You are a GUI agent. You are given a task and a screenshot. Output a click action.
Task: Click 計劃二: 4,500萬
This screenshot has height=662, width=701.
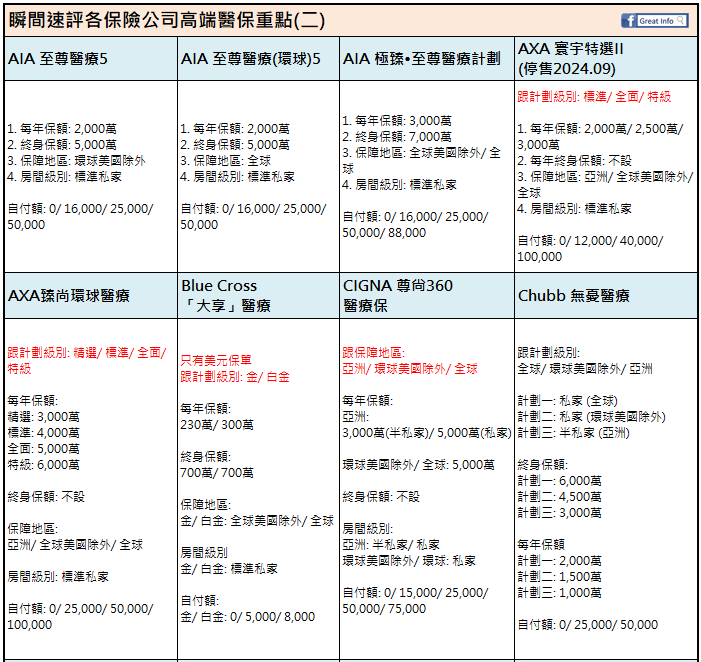pos(560,497)
